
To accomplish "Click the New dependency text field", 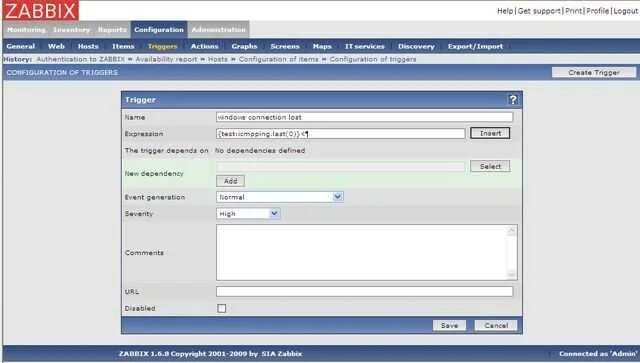I will [340, 167].
